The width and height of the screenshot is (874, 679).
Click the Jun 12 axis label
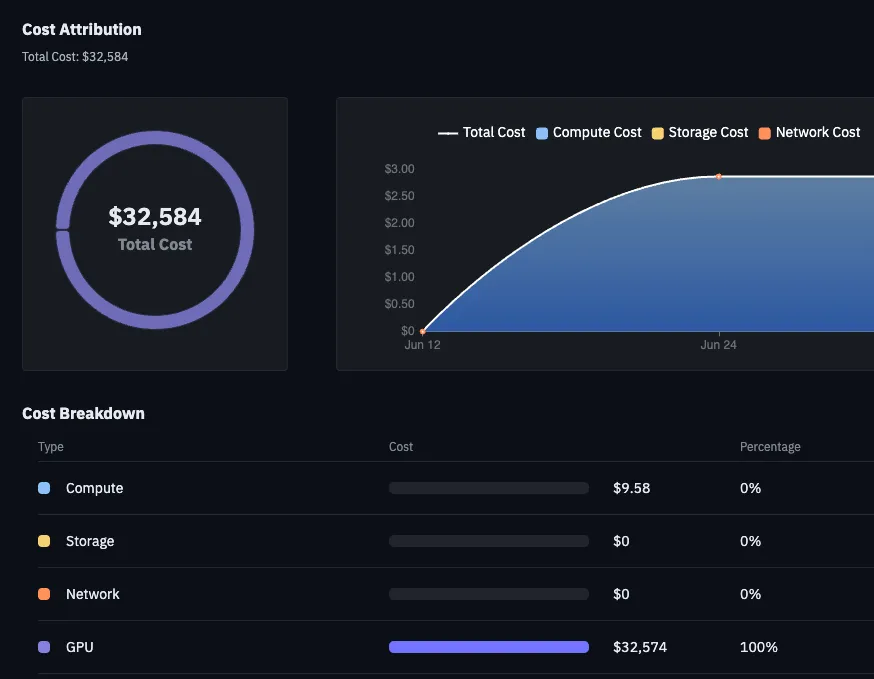[x=423, y=345]
